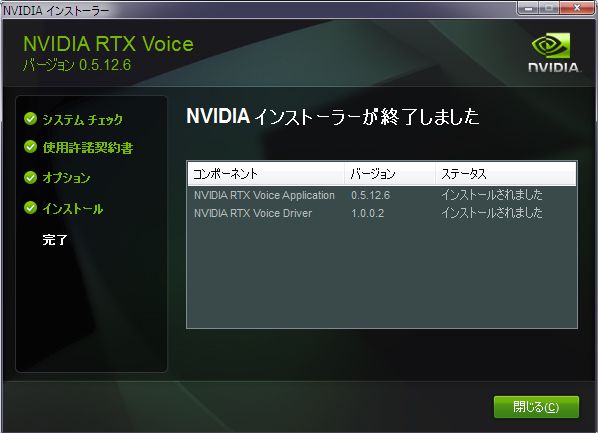The height and width of the screenshot is (433, 598).
Task: Close the window using the red X
Action: [577, 8]
